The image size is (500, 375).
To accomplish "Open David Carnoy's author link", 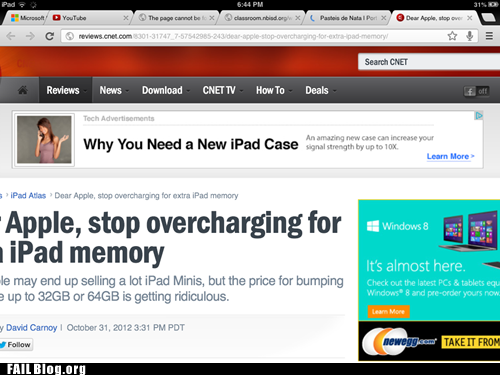I will pyautogui.click(x=32, y=328).
